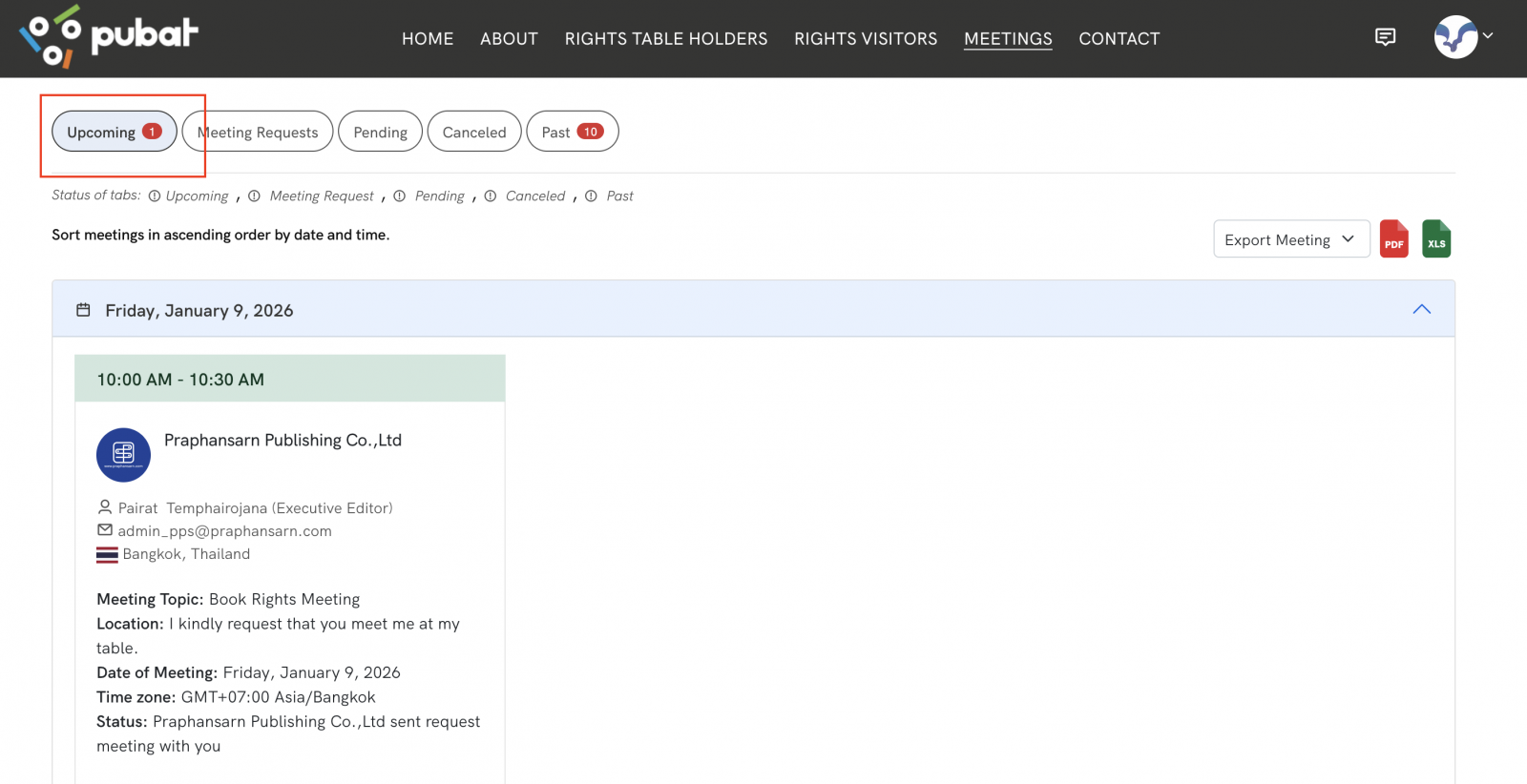The height and width of the screenshot is (784, 1527).
Task: Click the Thailand flag icon
Action: coord(107,554)
